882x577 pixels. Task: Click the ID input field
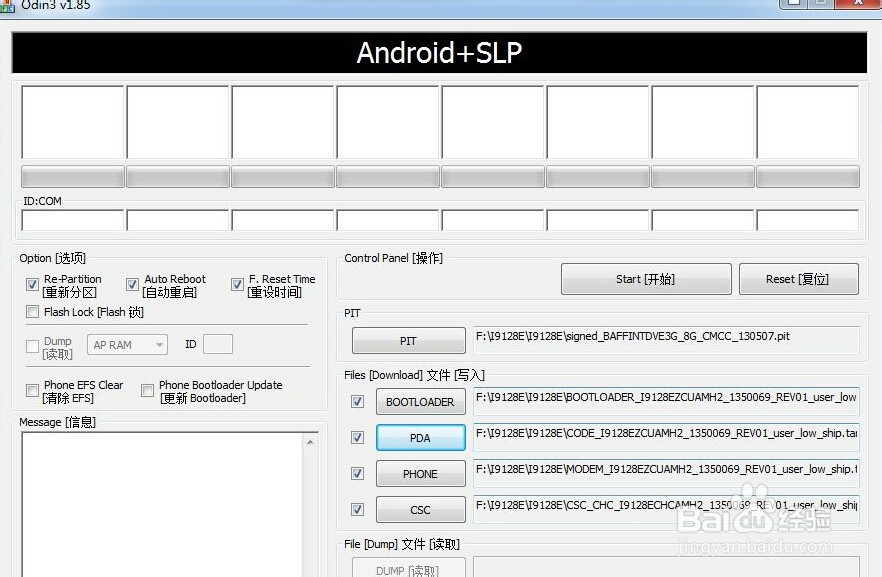[217, 344]
